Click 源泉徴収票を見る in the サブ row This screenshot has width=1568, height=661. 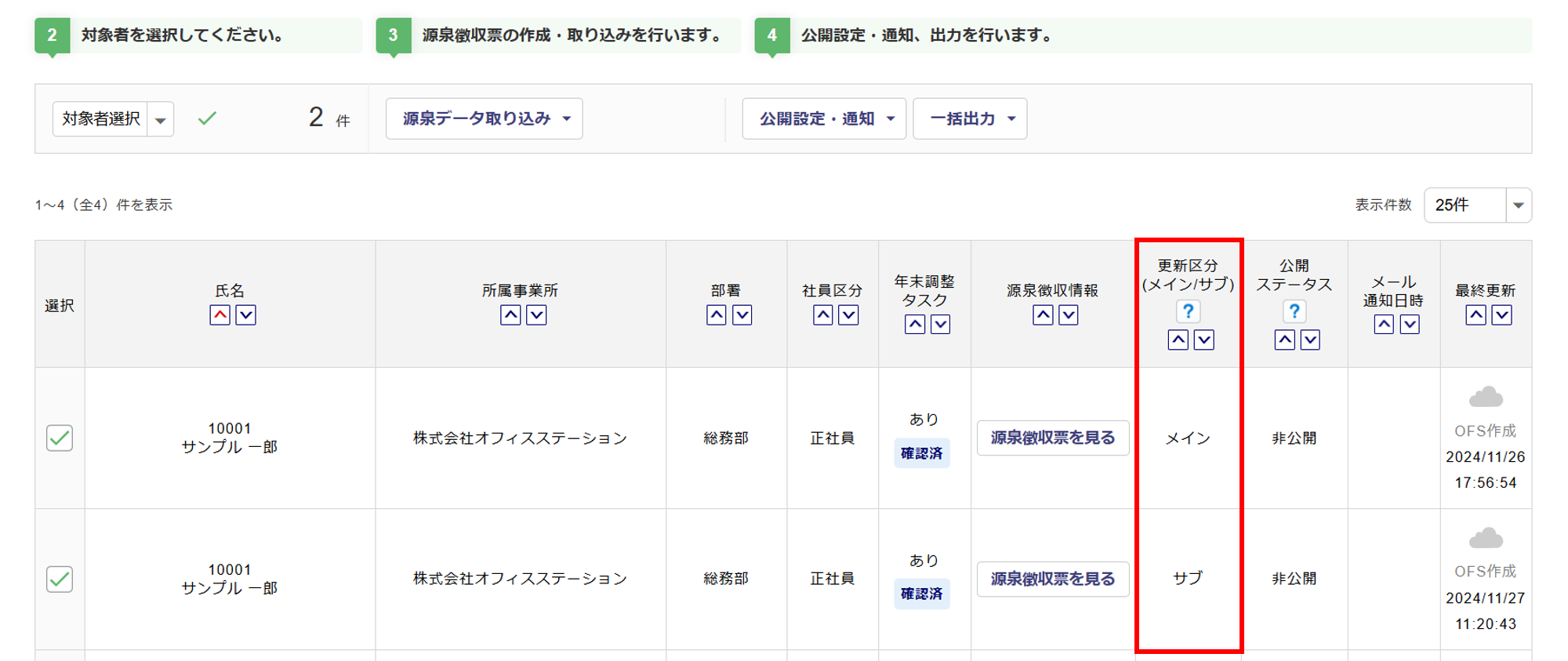tap(1053, 579)
